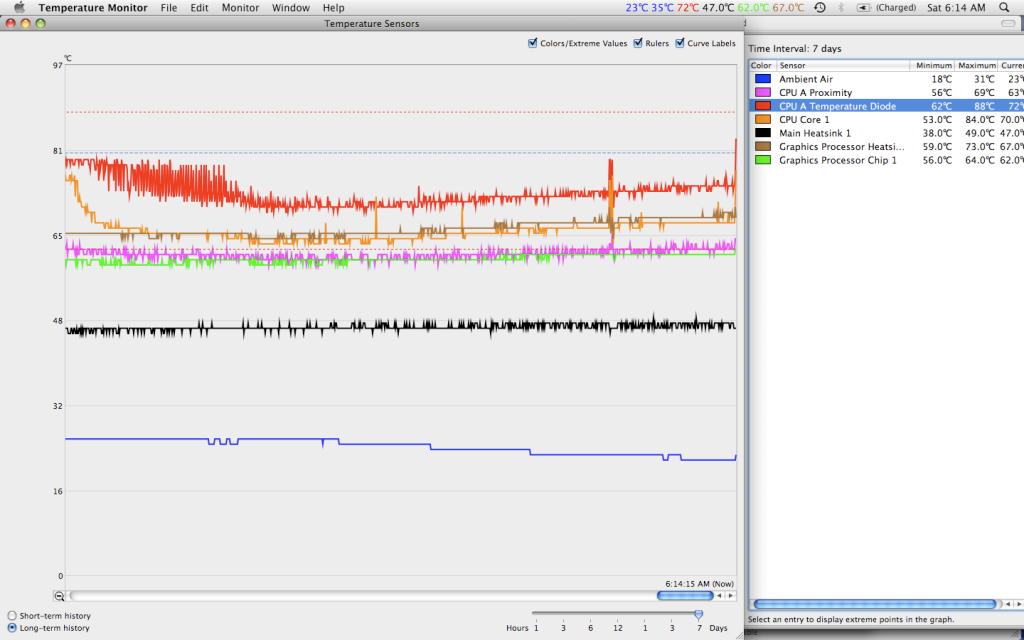
Task: Open Spotlight search in the menu bar
Action: click(x=1003, y=8)
